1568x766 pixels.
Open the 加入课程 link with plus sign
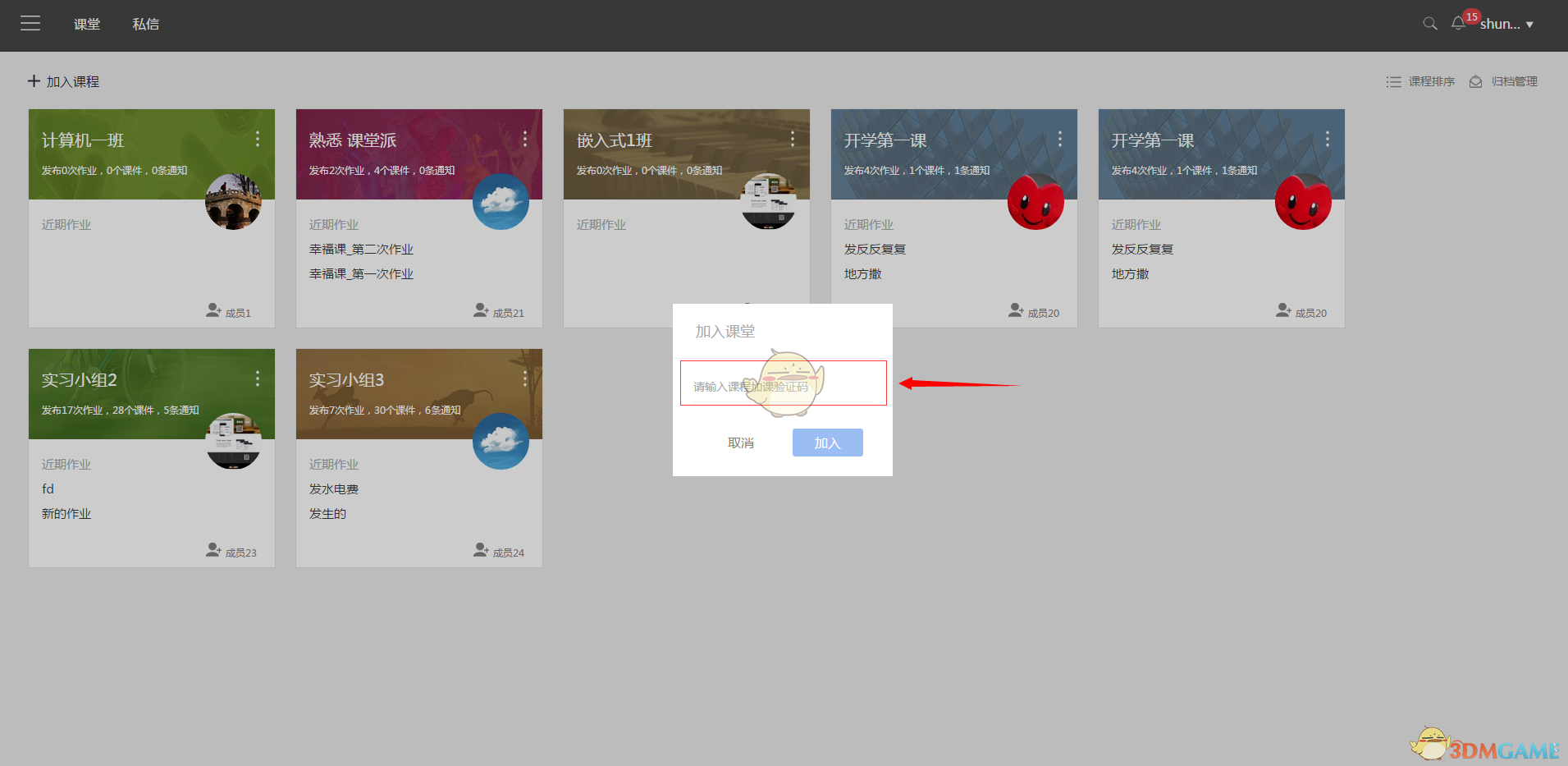(63, 81)
